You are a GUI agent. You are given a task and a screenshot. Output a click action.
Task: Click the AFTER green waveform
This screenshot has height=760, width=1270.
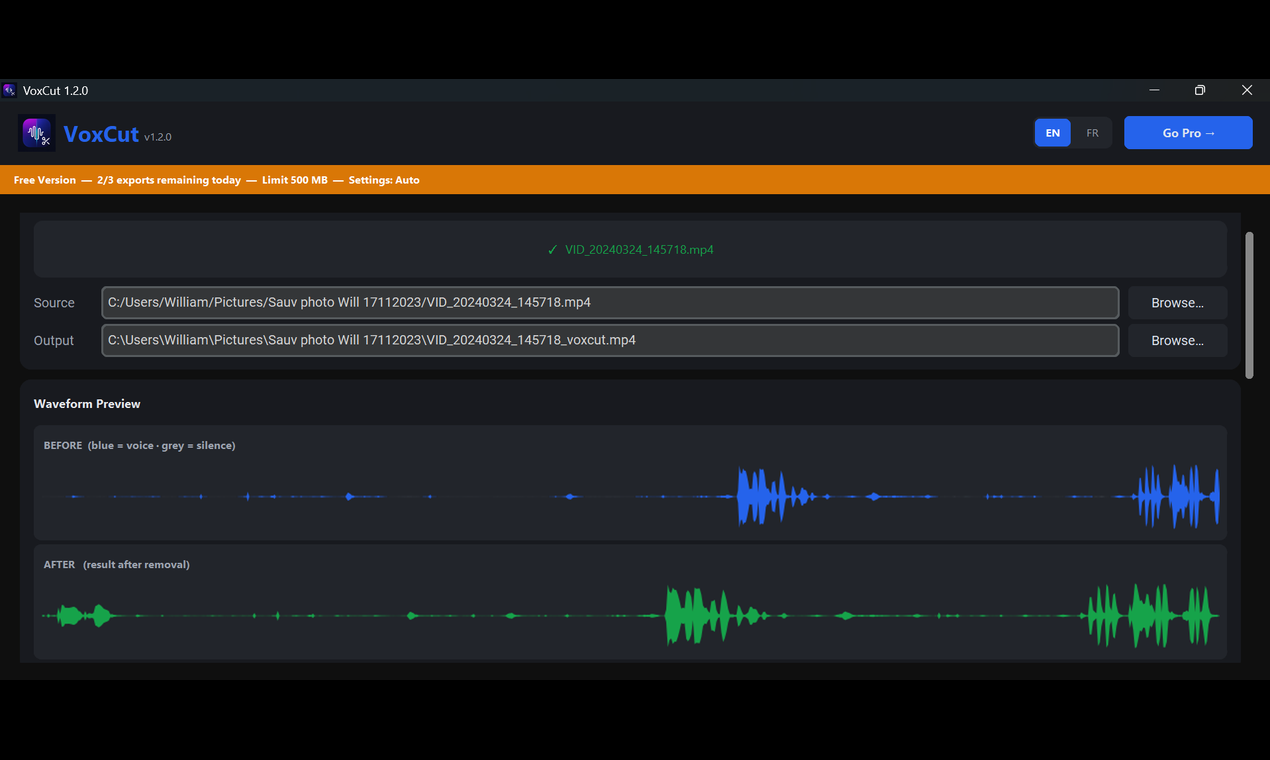click(630, 616)
